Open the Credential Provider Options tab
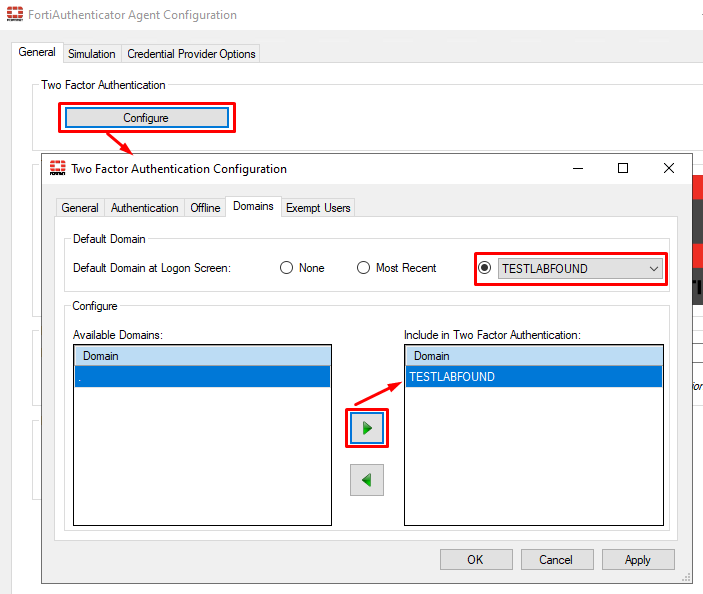This screenshot has height=594, width=703. 191,54
